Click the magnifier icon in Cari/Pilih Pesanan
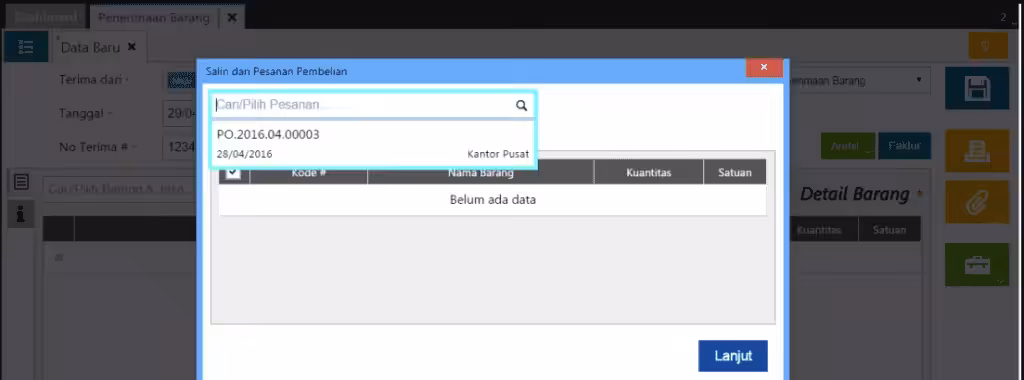Screen dimensions: 1024x380 click(x=521, y=105)
